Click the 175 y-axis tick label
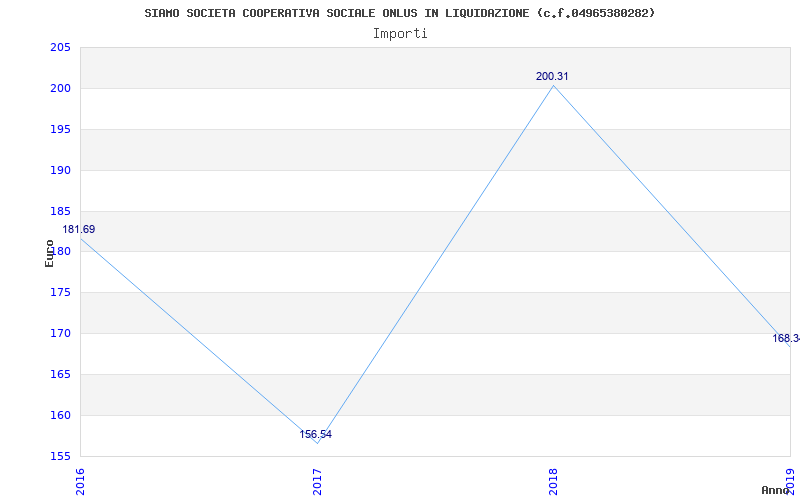Screen dimensions: 800x500 [60, 292]
